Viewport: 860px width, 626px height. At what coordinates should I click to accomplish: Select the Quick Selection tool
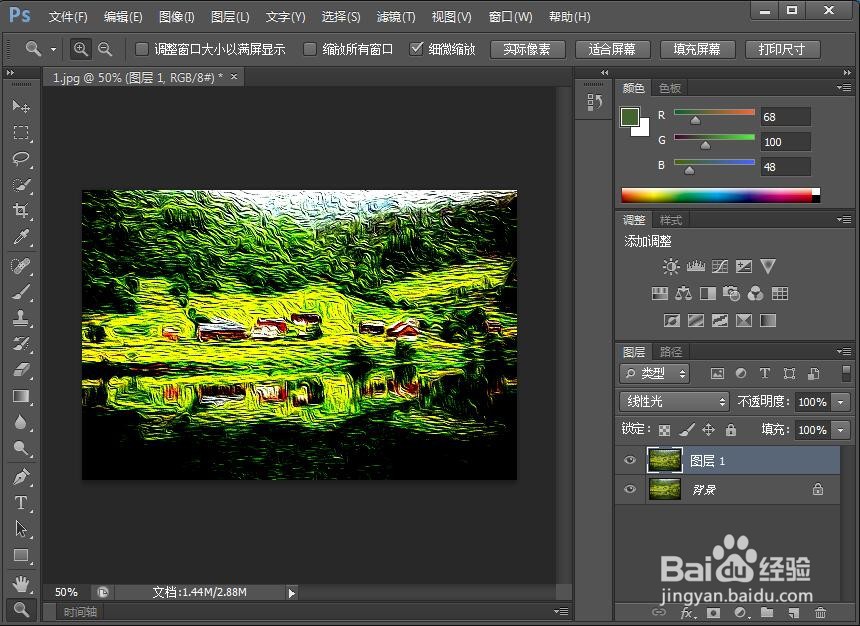click(21, 185)
